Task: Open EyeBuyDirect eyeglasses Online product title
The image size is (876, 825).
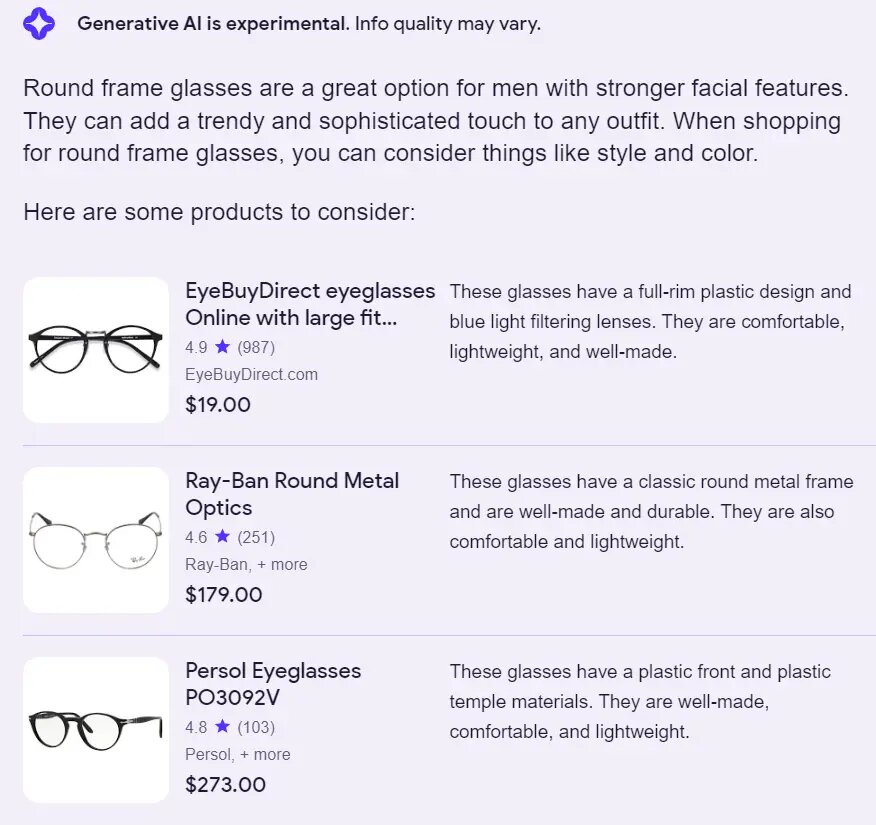Action: (x=310, y=304)
